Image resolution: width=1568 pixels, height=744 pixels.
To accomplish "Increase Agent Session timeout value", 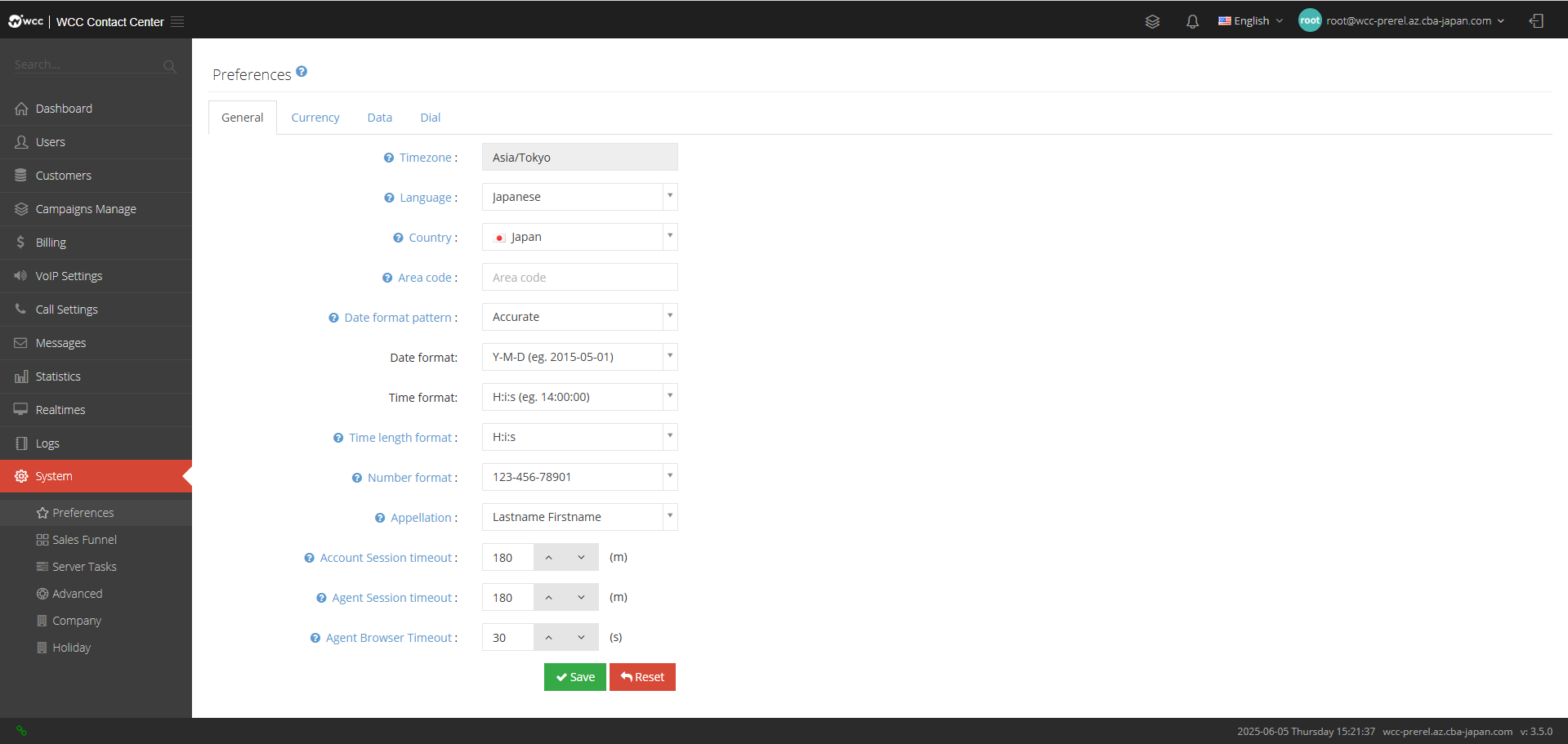I will (x=549, y=597).
